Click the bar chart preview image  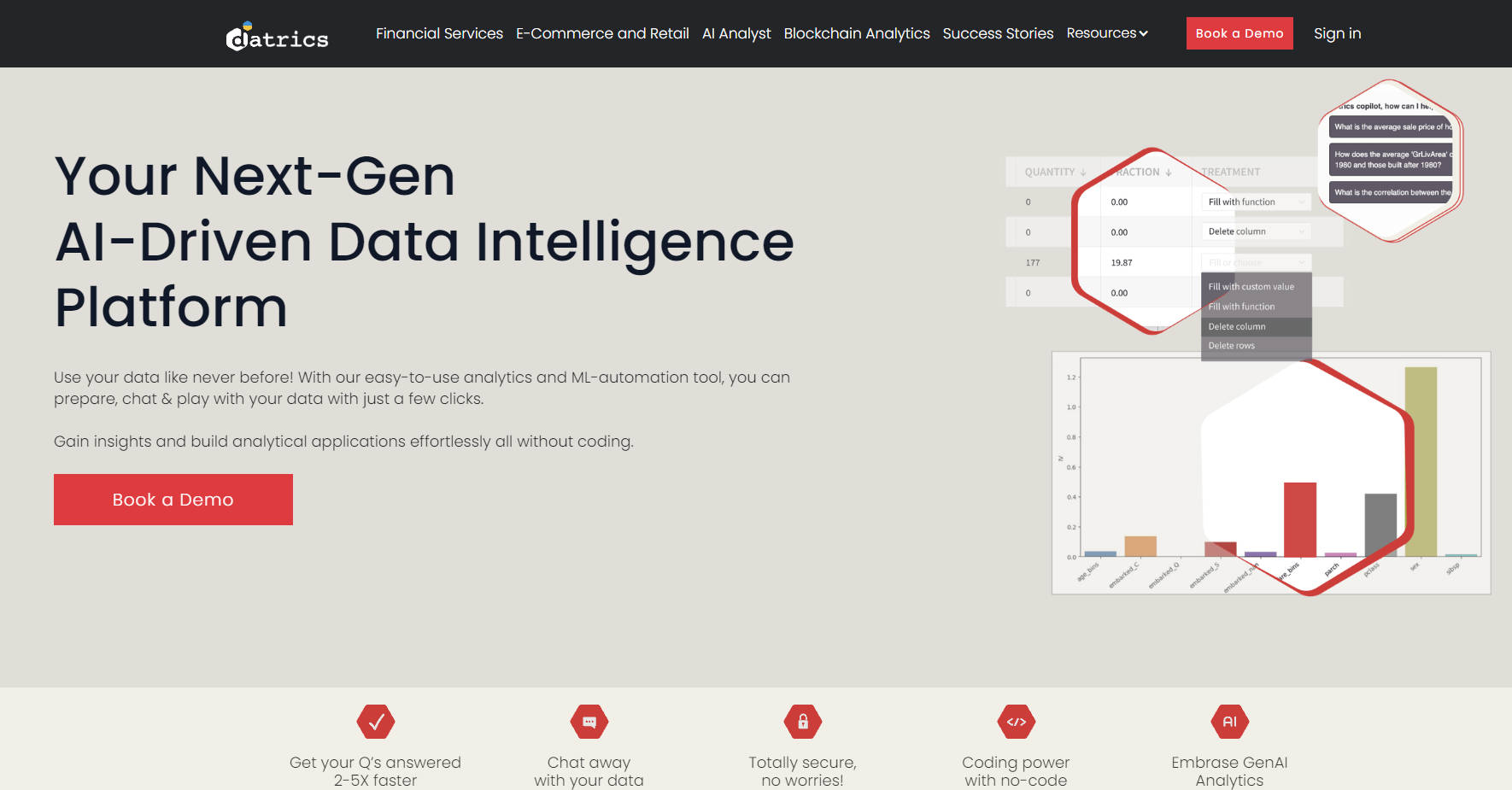click(x=1270, y=472)
